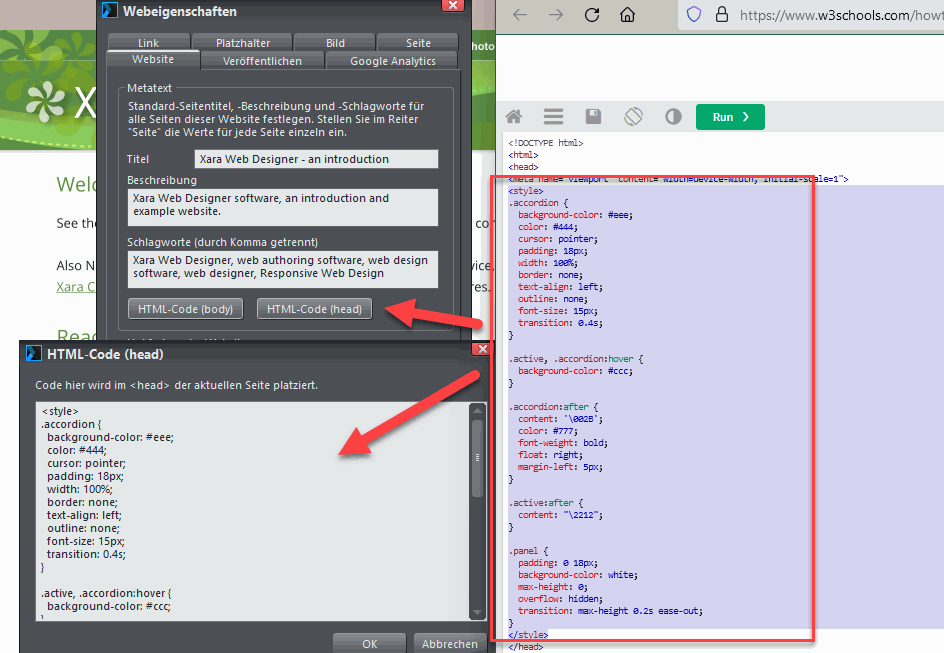This screenshot has height=653, width=944.
Task: Go to the browser home page
Action: point(627,14)
